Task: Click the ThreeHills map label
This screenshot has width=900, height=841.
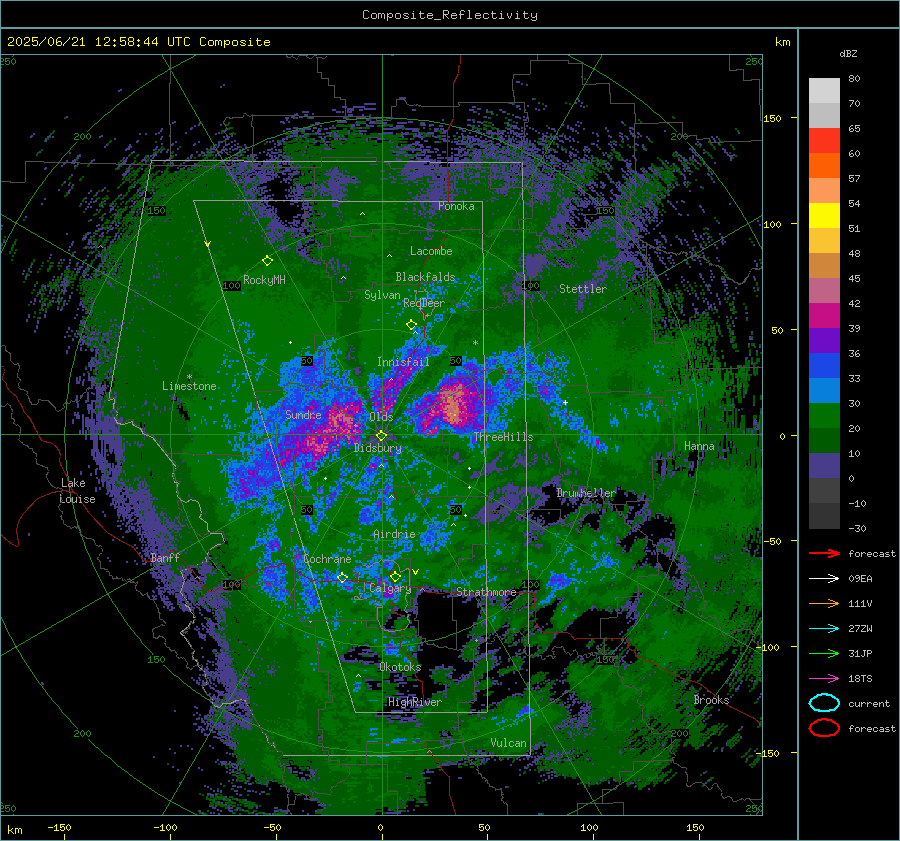Action: click(x=503, y=437)
